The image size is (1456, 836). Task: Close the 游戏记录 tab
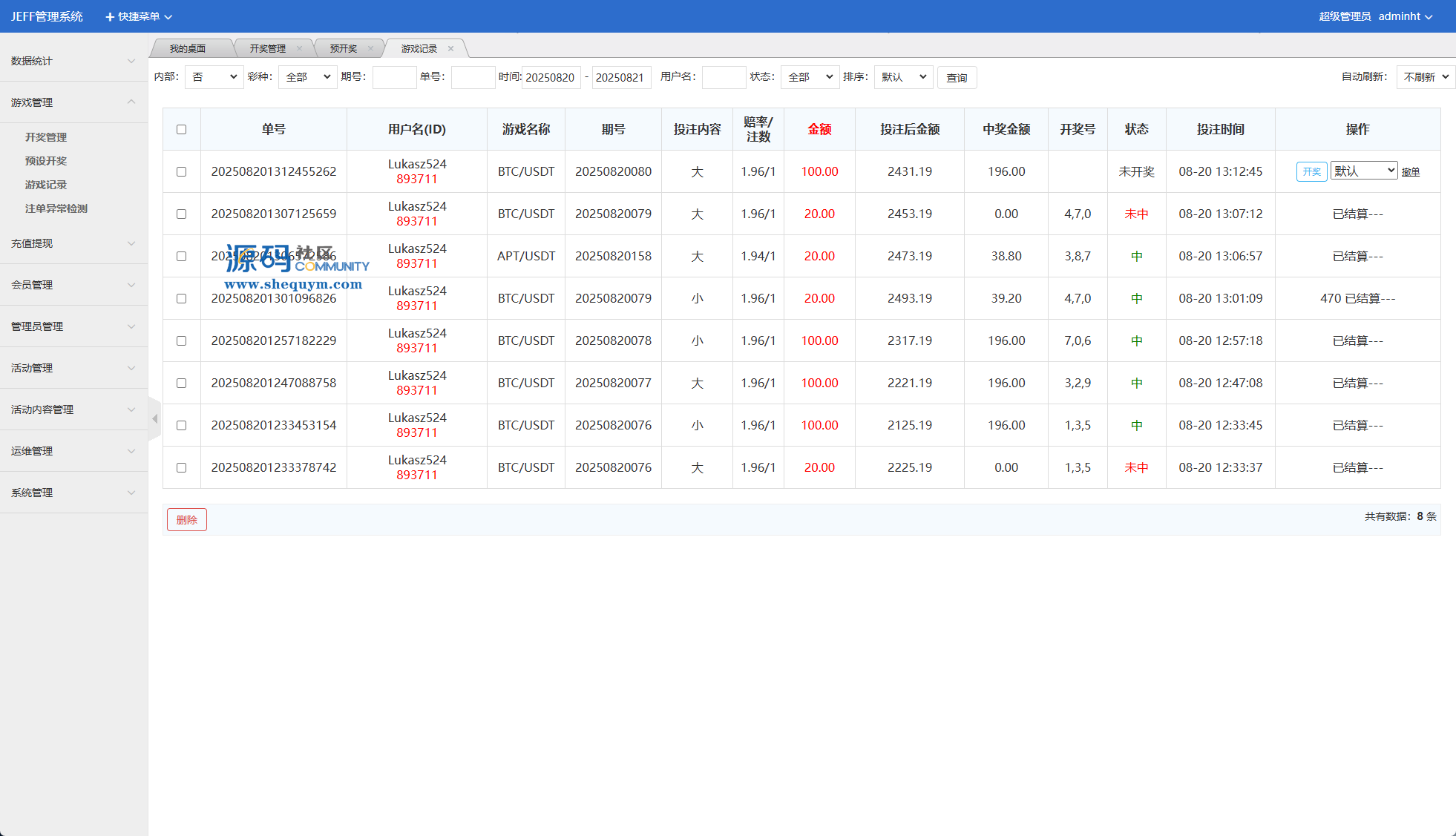pos(450,49)
